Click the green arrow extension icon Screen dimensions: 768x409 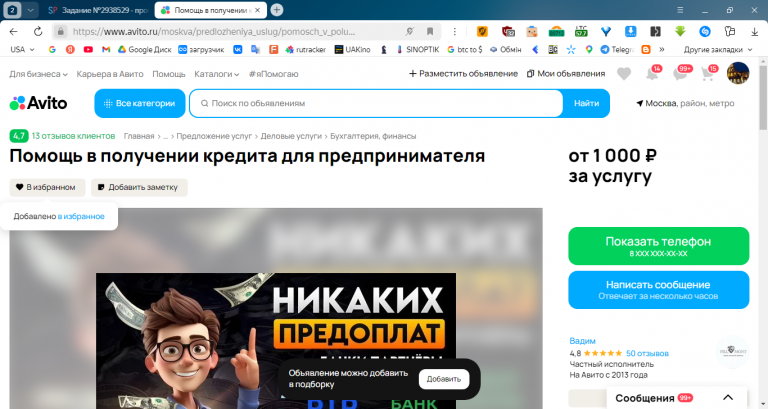pyautogui.click(x=680, y=32)
